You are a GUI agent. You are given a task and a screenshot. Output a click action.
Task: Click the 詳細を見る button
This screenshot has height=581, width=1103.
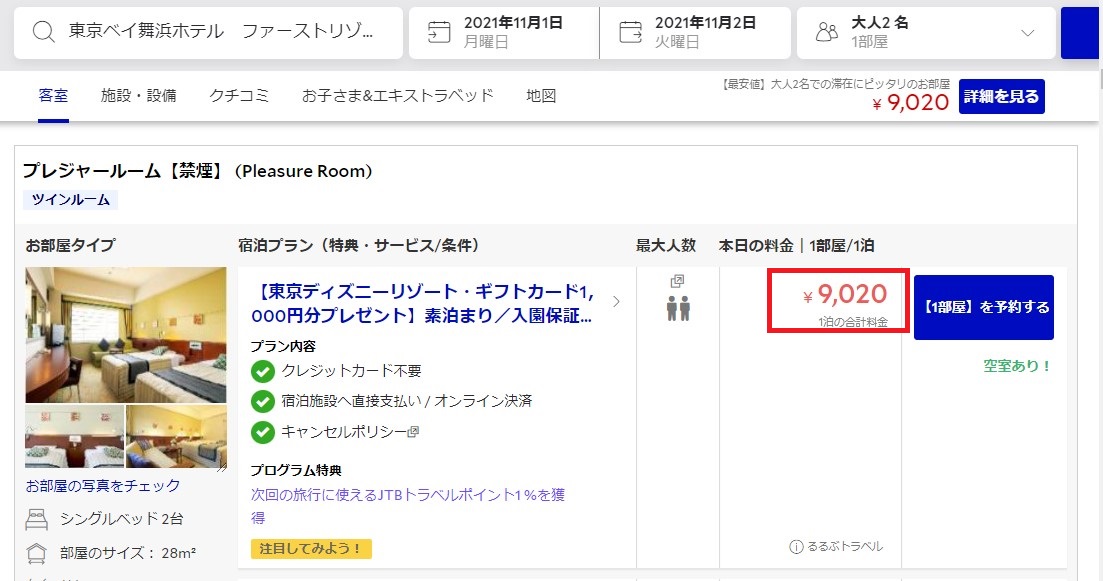1002,96
